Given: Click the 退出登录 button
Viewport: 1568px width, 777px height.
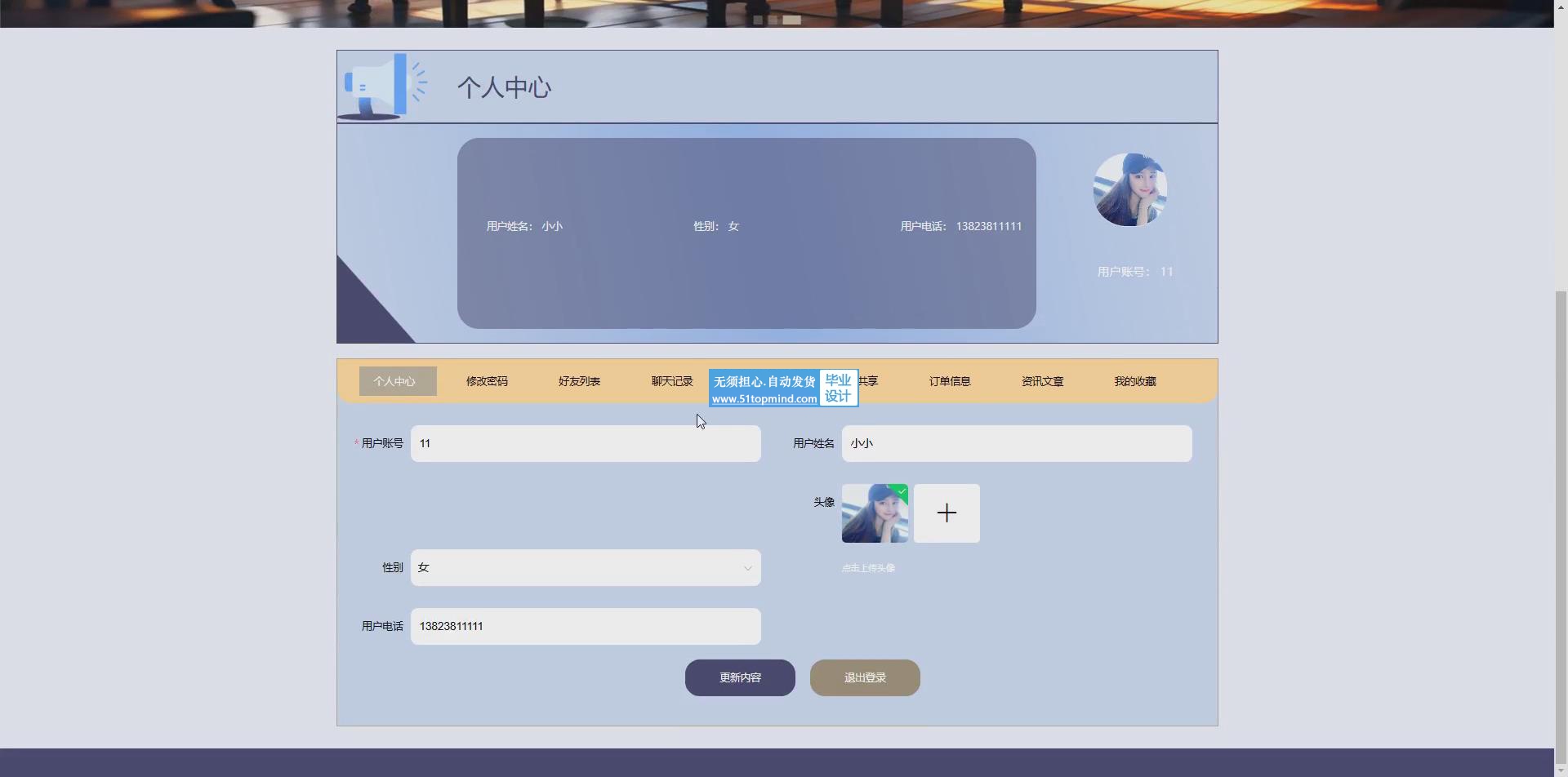Looking at the screenshot, I should 865,677.
